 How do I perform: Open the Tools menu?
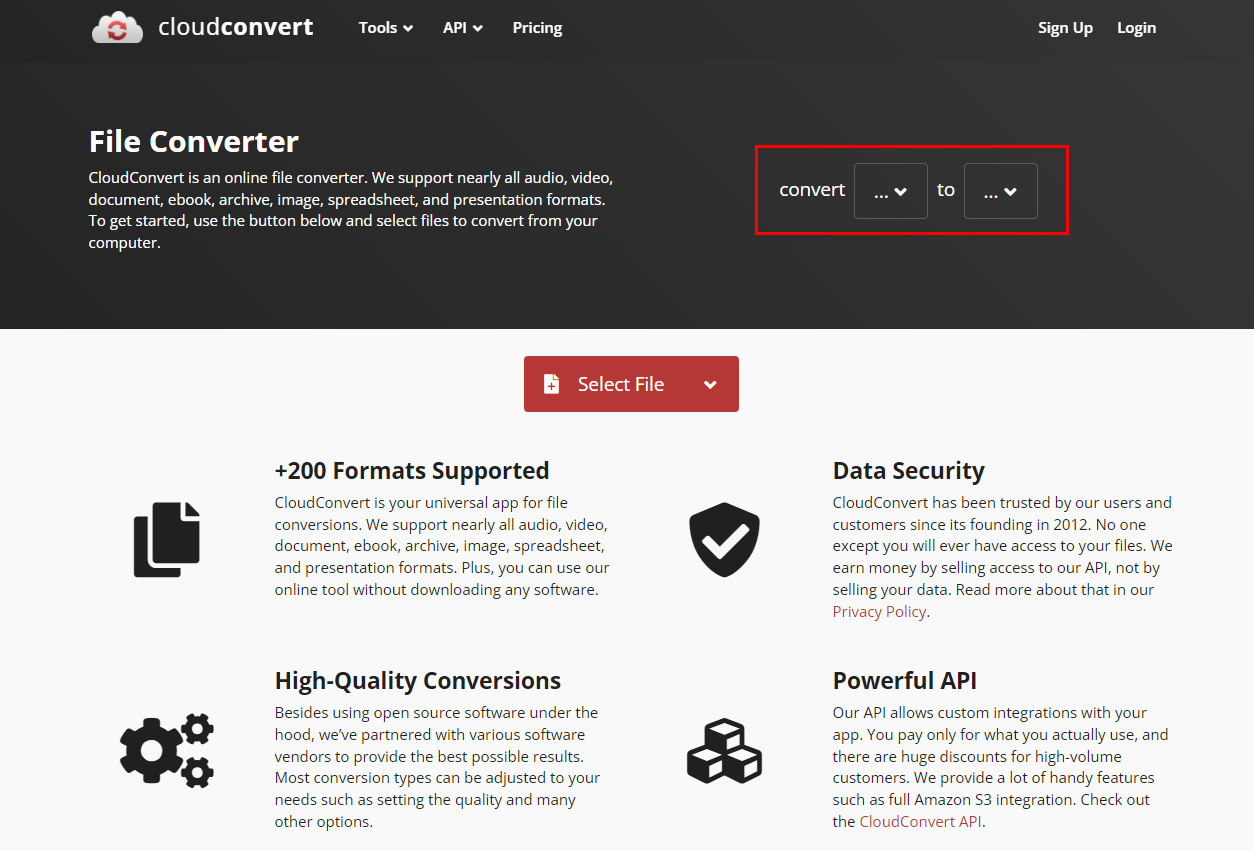[386, 28]
